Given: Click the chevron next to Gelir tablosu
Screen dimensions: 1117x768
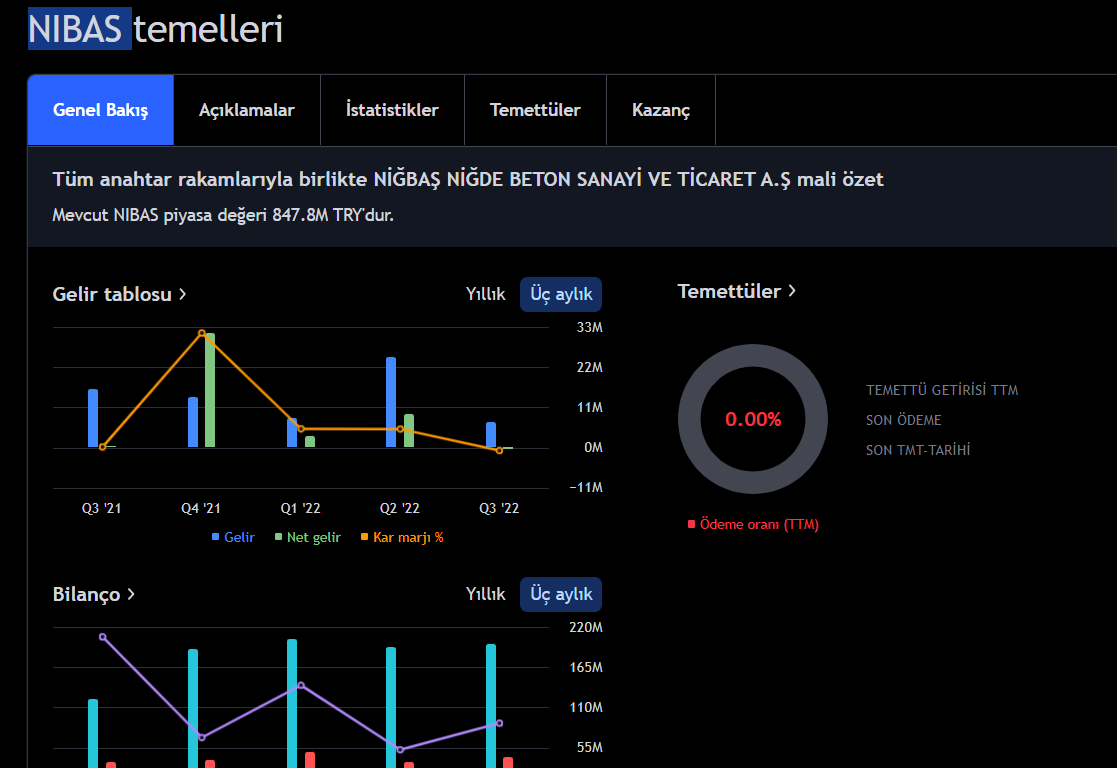Looking at the screenshot, I should pyautogui.click(x=182, y=294).
